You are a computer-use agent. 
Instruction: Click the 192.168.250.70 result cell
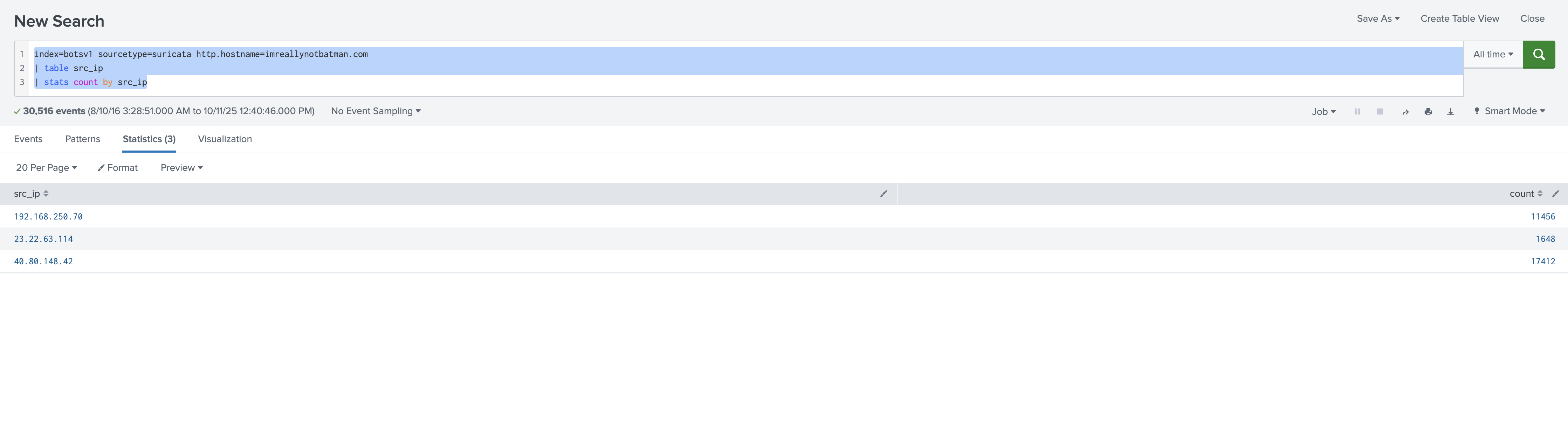click(x=48, y=217)
